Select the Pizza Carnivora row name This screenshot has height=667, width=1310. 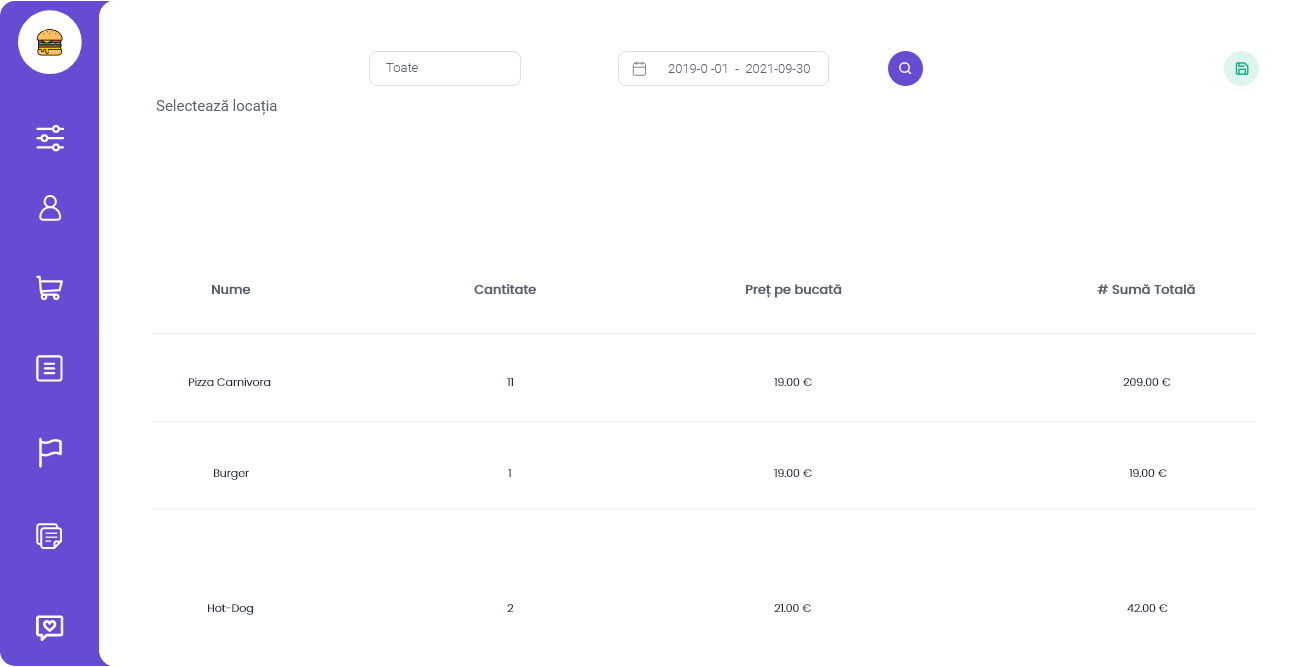[x=230, y=382]
